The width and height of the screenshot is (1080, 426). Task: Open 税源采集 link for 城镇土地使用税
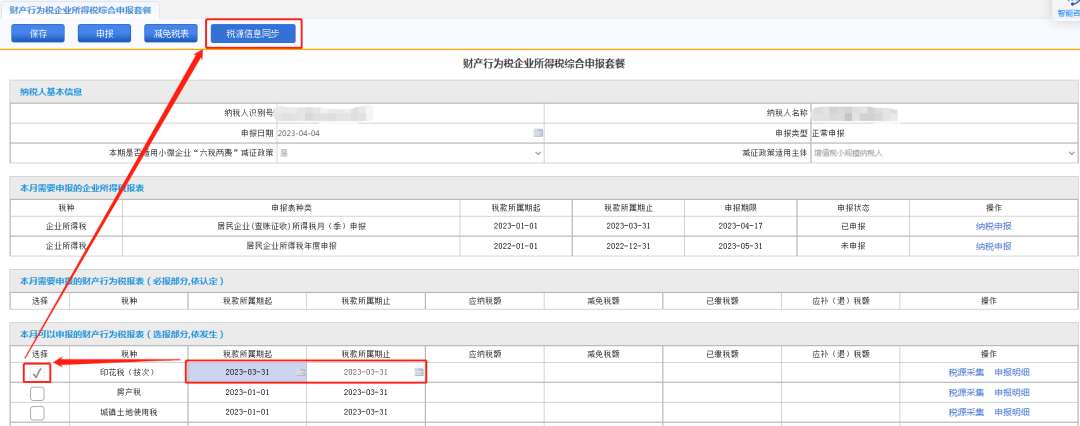coord(966,412)
